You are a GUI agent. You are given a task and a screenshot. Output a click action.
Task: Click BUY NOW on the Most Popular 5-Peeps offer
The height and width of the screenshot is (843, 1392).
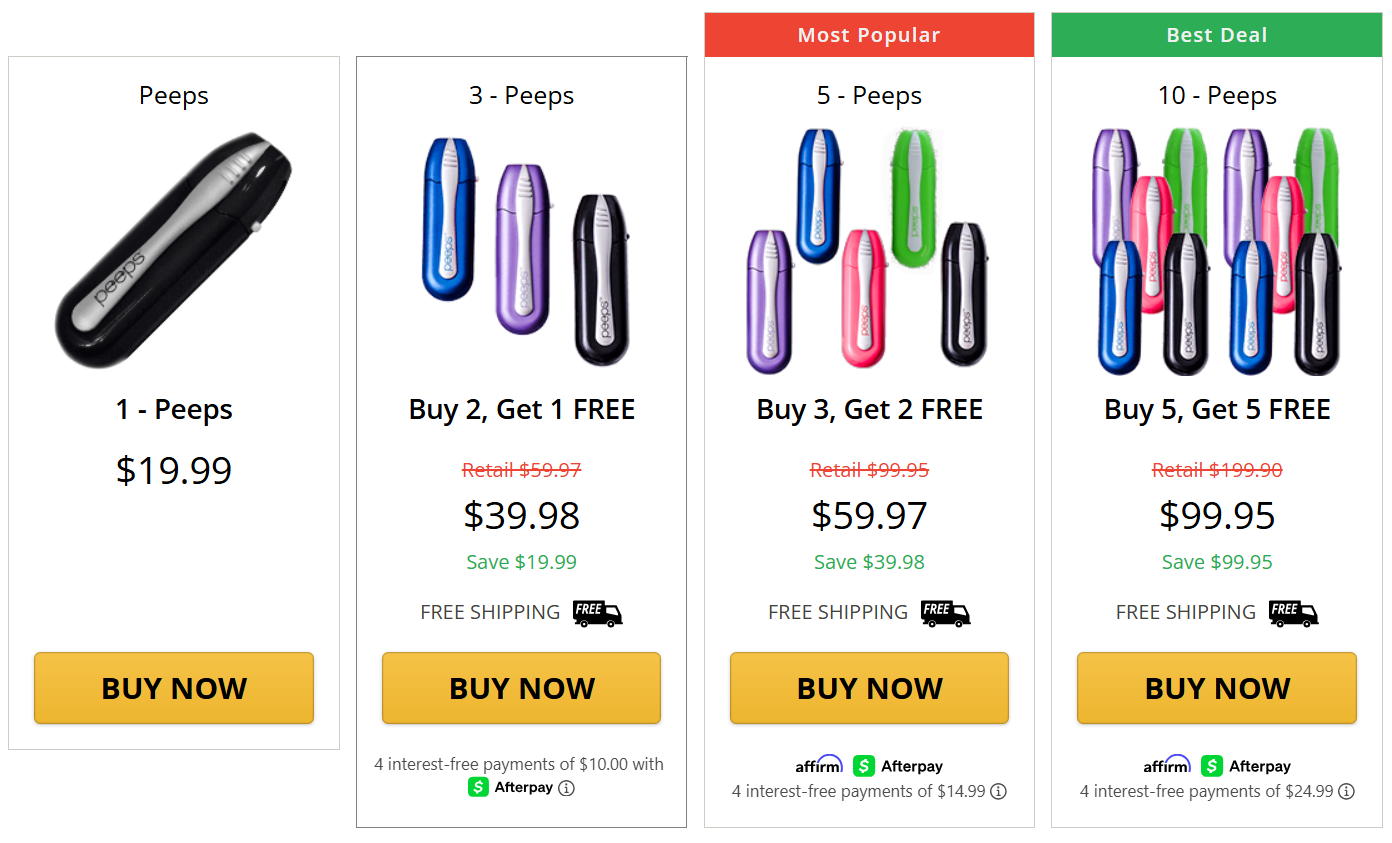[868, 688]
